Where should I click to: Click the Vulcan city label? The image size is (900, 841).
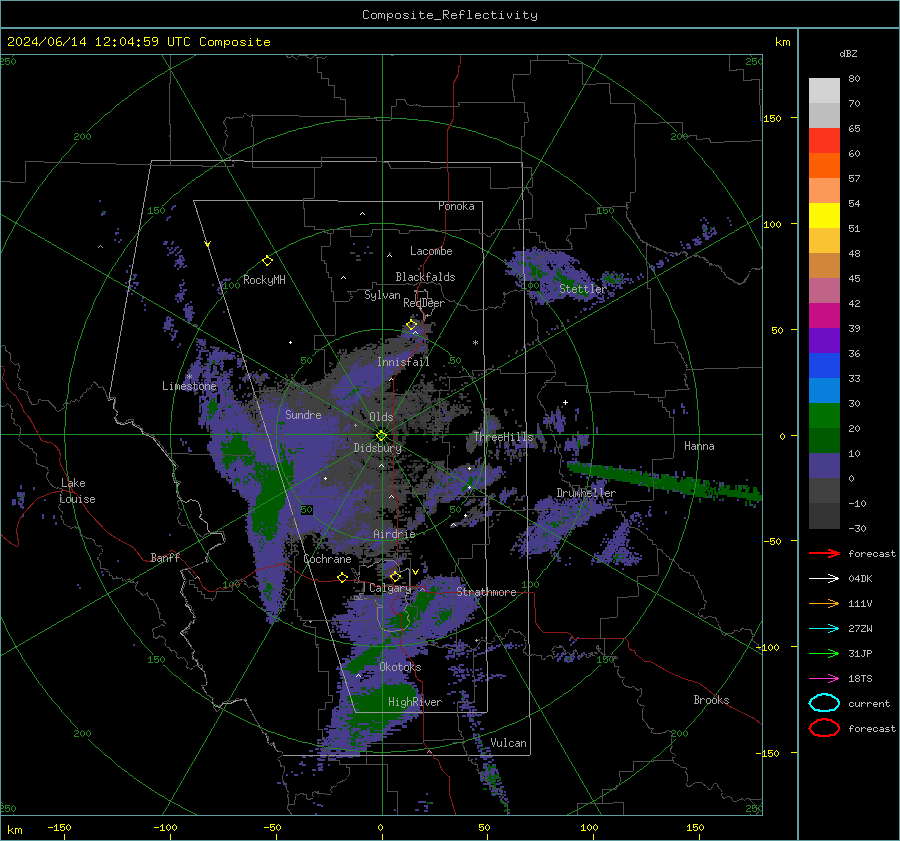(x=508, y=743)
